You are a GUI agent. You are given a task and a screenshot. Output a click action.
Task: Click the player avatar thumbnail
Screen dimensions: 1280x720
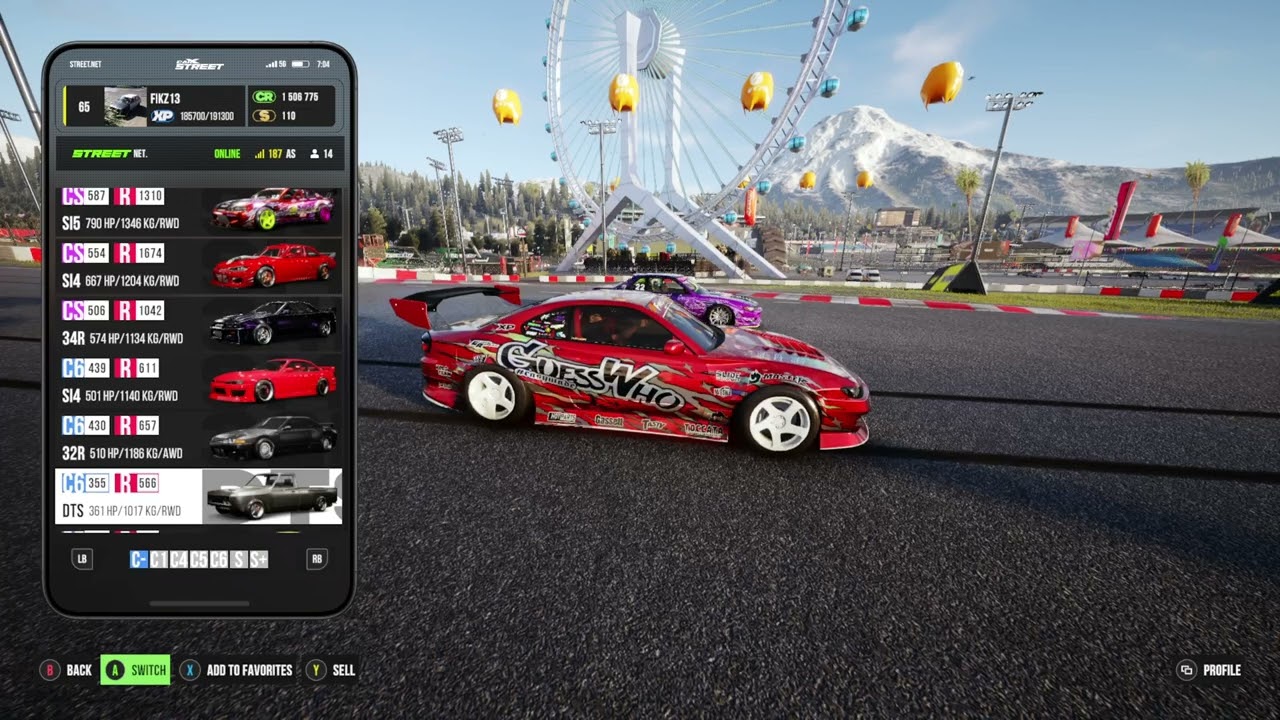tap(125, 106)
